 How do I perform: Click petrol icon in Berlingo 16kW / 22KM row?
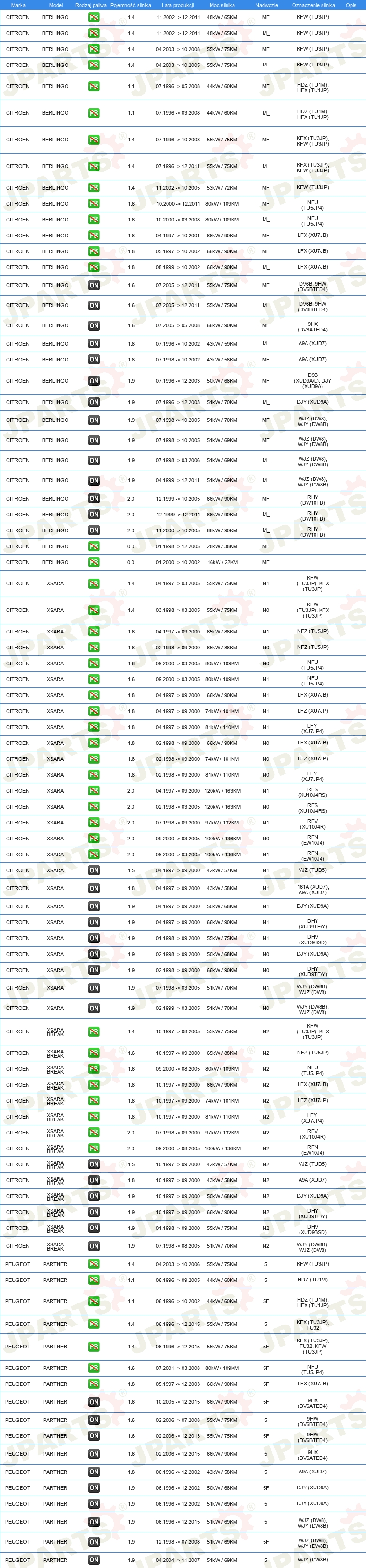click(x=94, y=562)
